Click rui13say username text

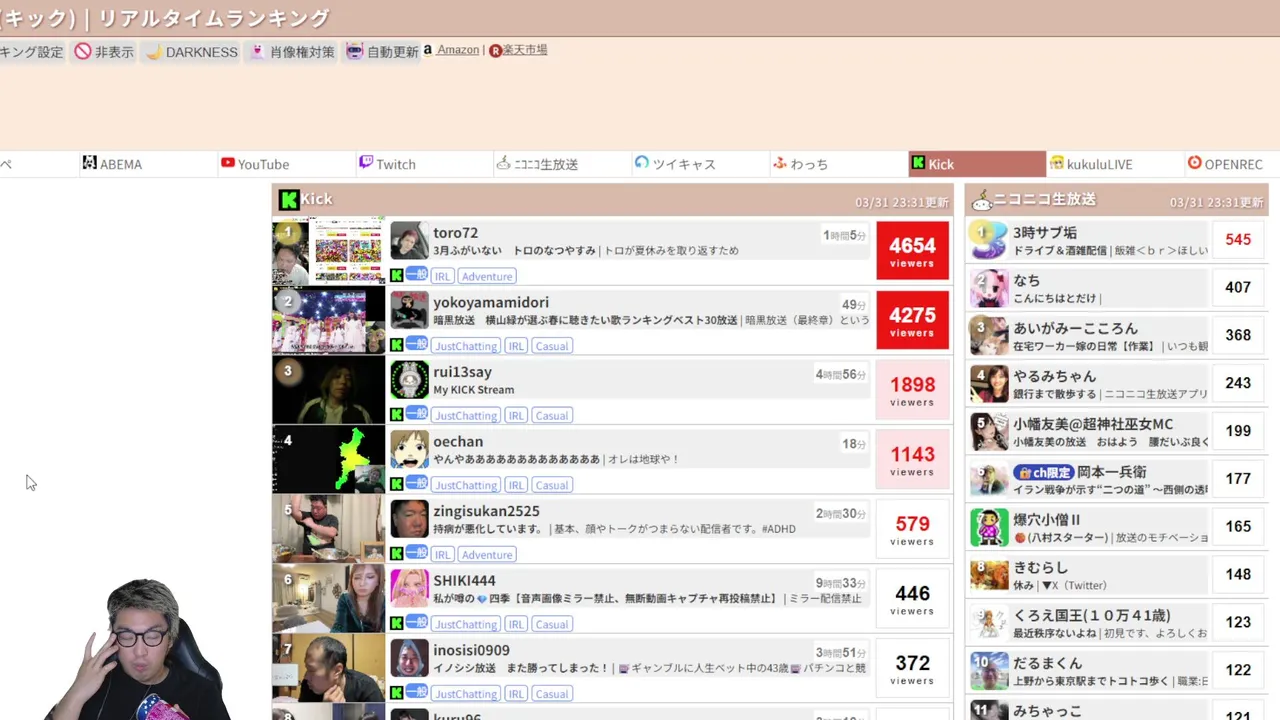click(462, 372)
